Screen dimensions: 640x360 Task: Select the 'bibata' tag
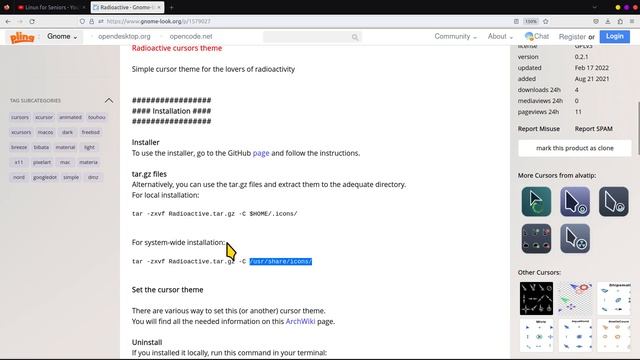(41, 147)
